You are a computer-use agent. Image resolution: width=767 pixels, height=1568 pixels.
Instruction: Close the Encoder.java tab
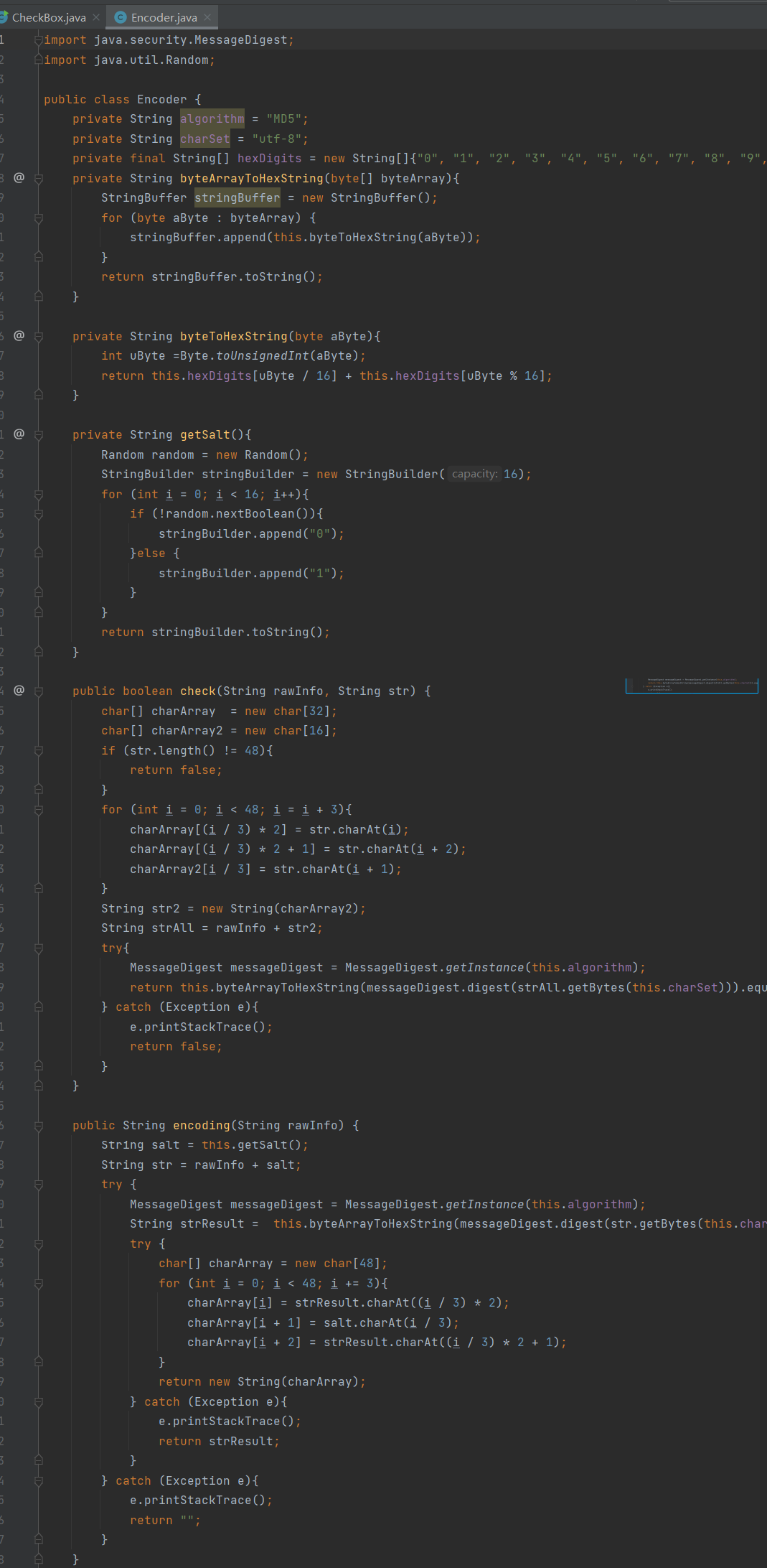(x=207, y=17)
